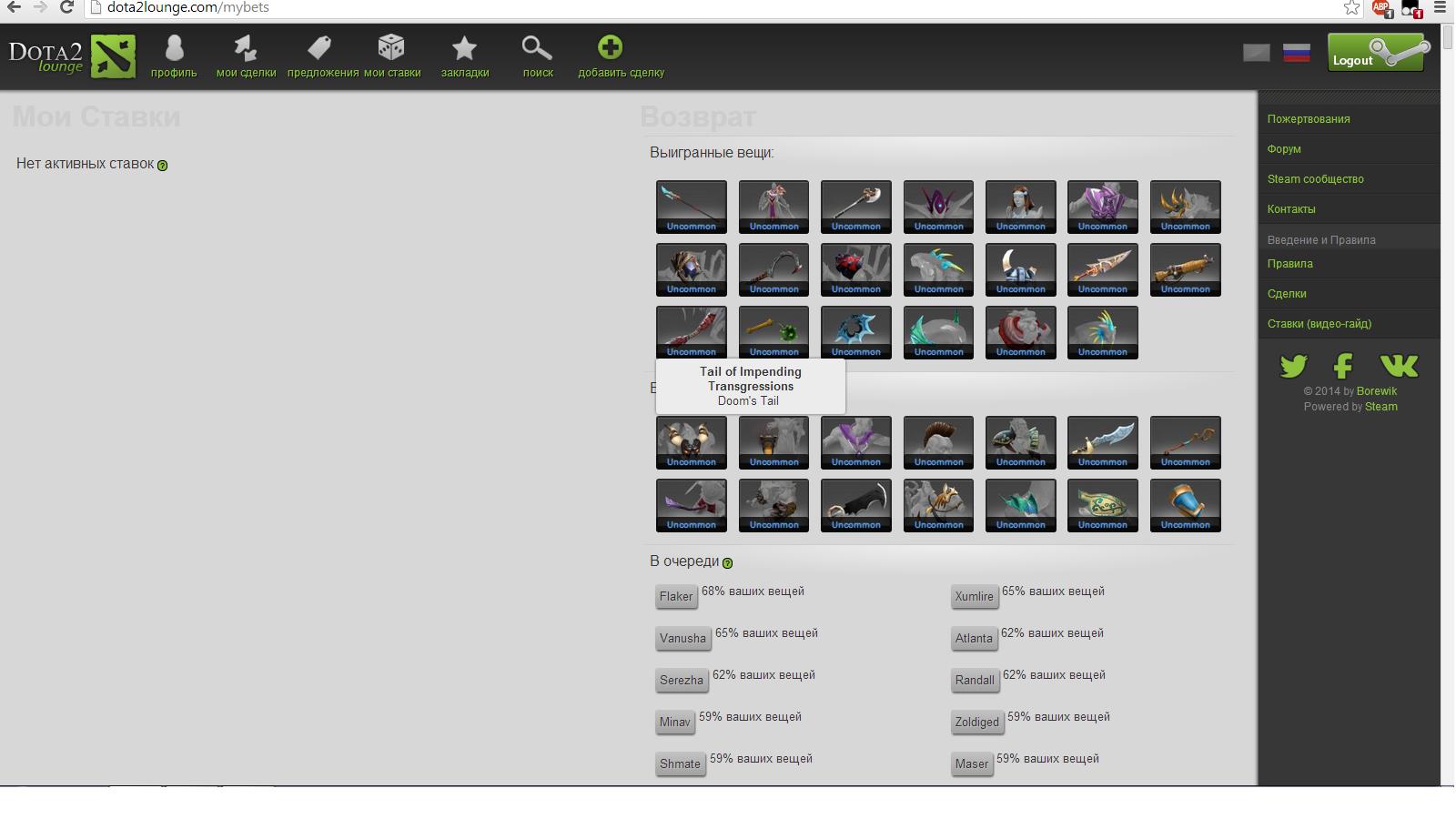
Task: Click the Randall queue button
Action: [x=976, y=681]
